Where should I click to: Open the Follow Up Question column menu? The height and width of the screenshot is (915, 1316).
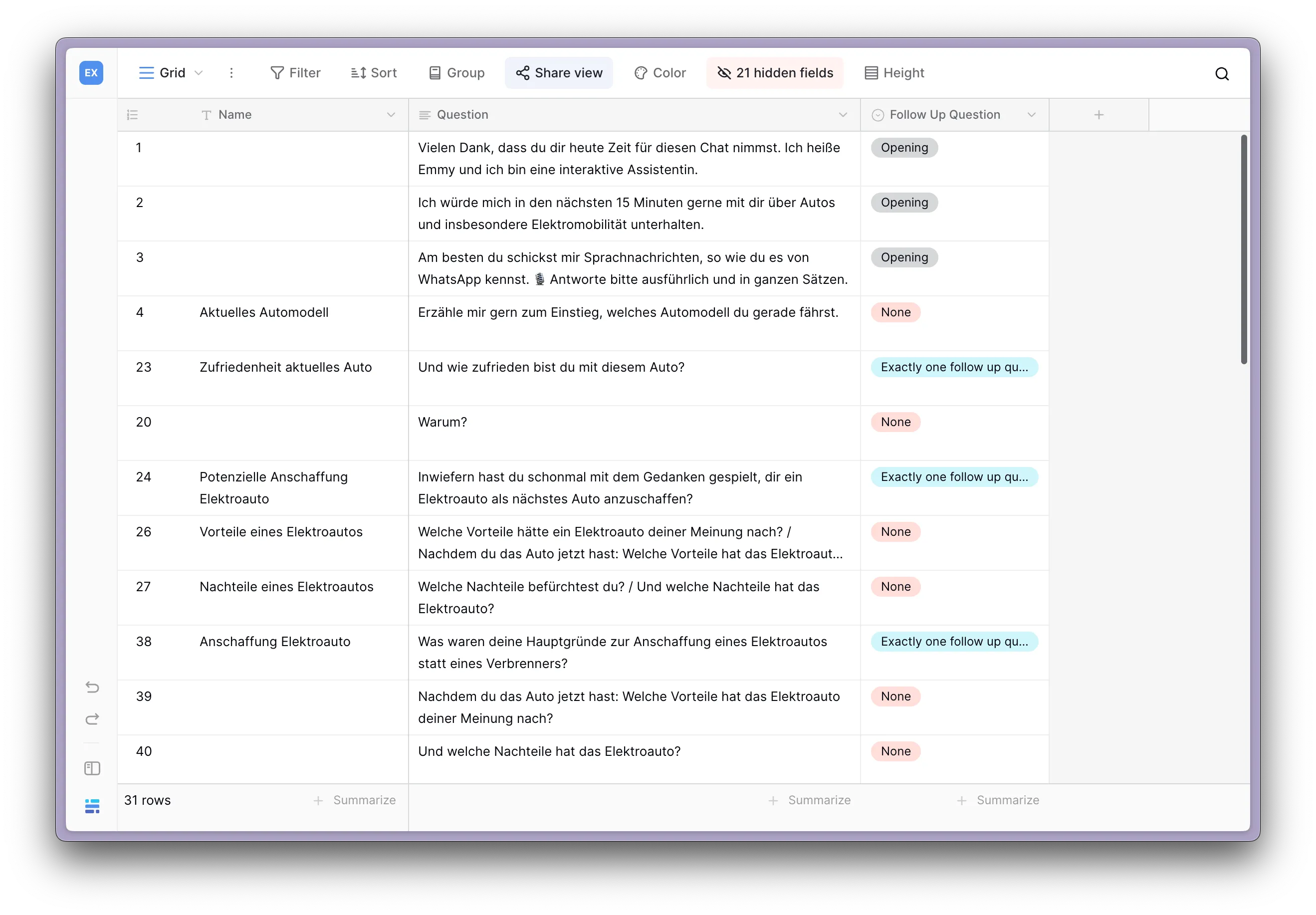[1032, 115]
